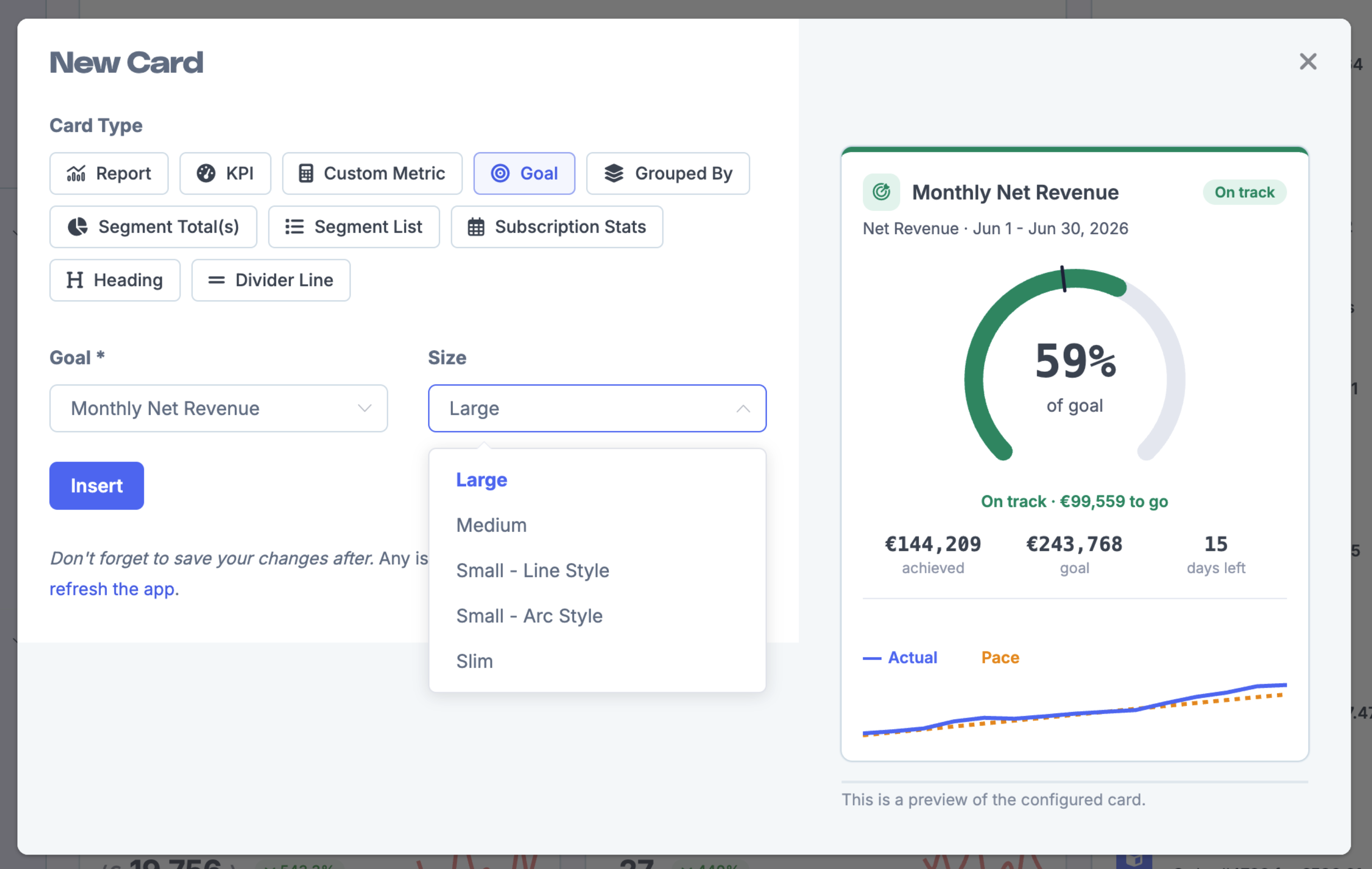This screenshot has height=869, width=1372.
Task: Click the Pace legend entry
Action: click(x=1000, y=657)
